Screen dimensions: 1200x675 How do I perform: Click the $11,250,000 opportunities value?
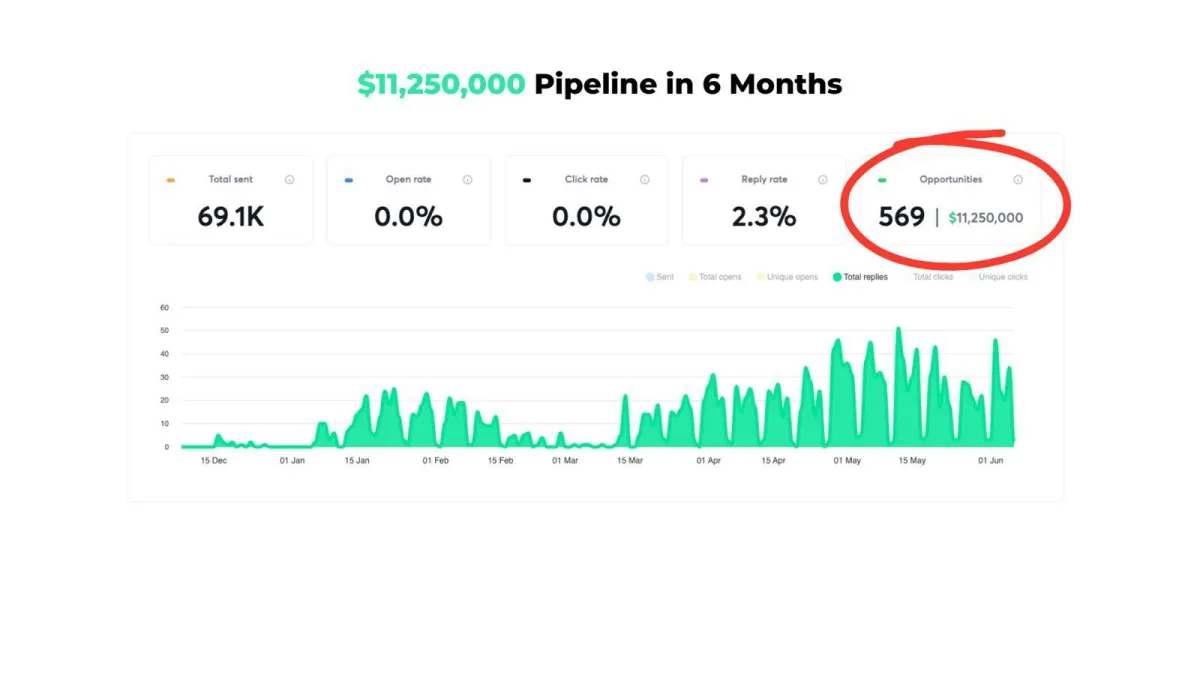pos(986,217)
